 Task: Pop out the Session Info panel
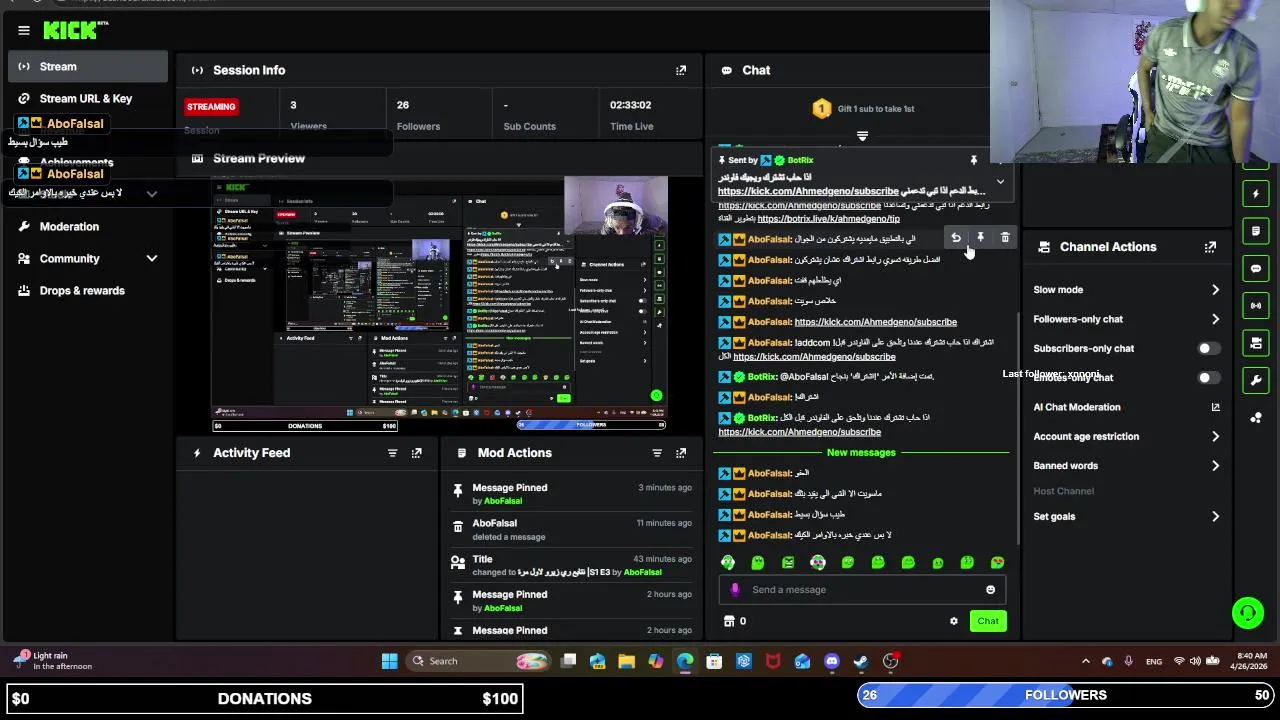(x=681, y=70)
